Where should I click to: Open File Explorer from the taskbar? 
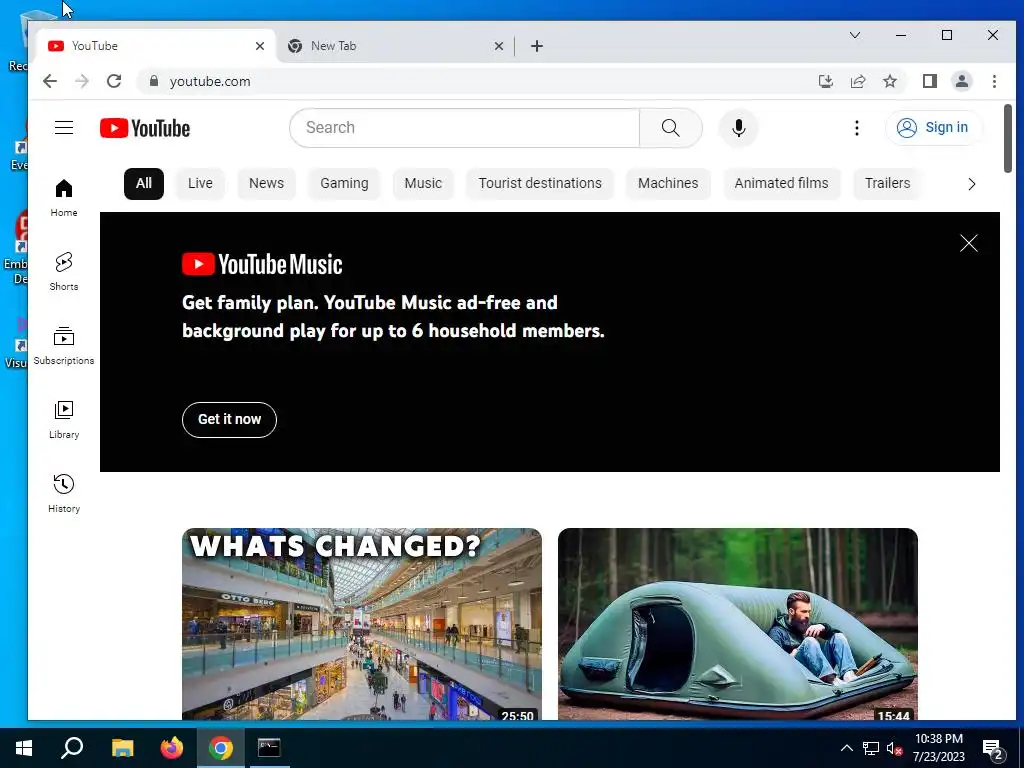122,748
